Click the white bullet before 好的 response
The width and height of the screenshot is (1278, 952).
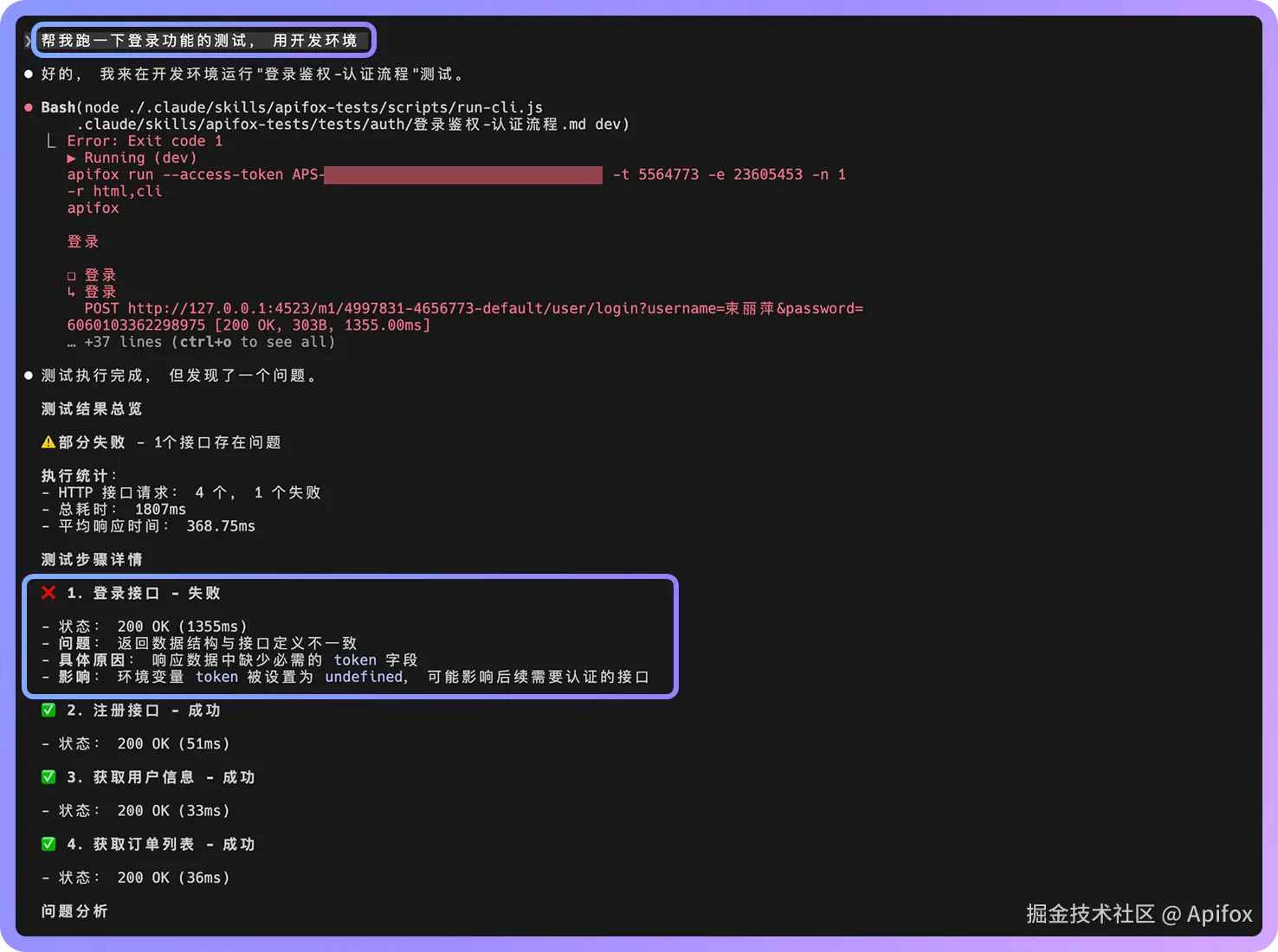[29, 74]
